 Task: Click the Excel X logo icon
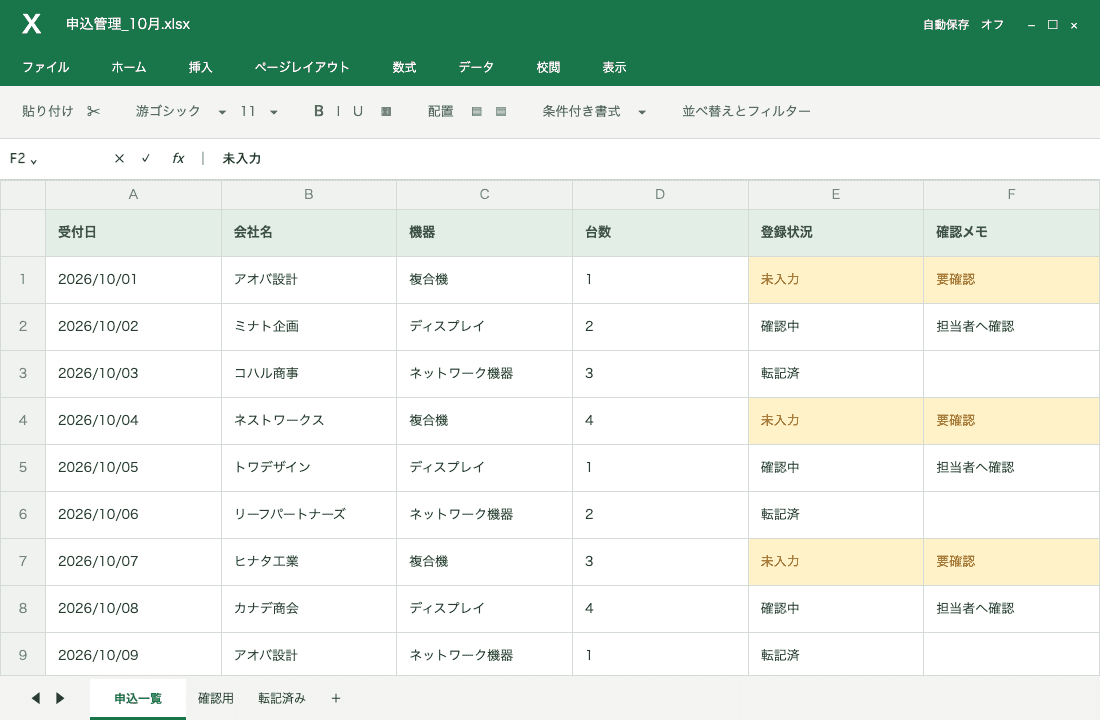click(32, 24)
